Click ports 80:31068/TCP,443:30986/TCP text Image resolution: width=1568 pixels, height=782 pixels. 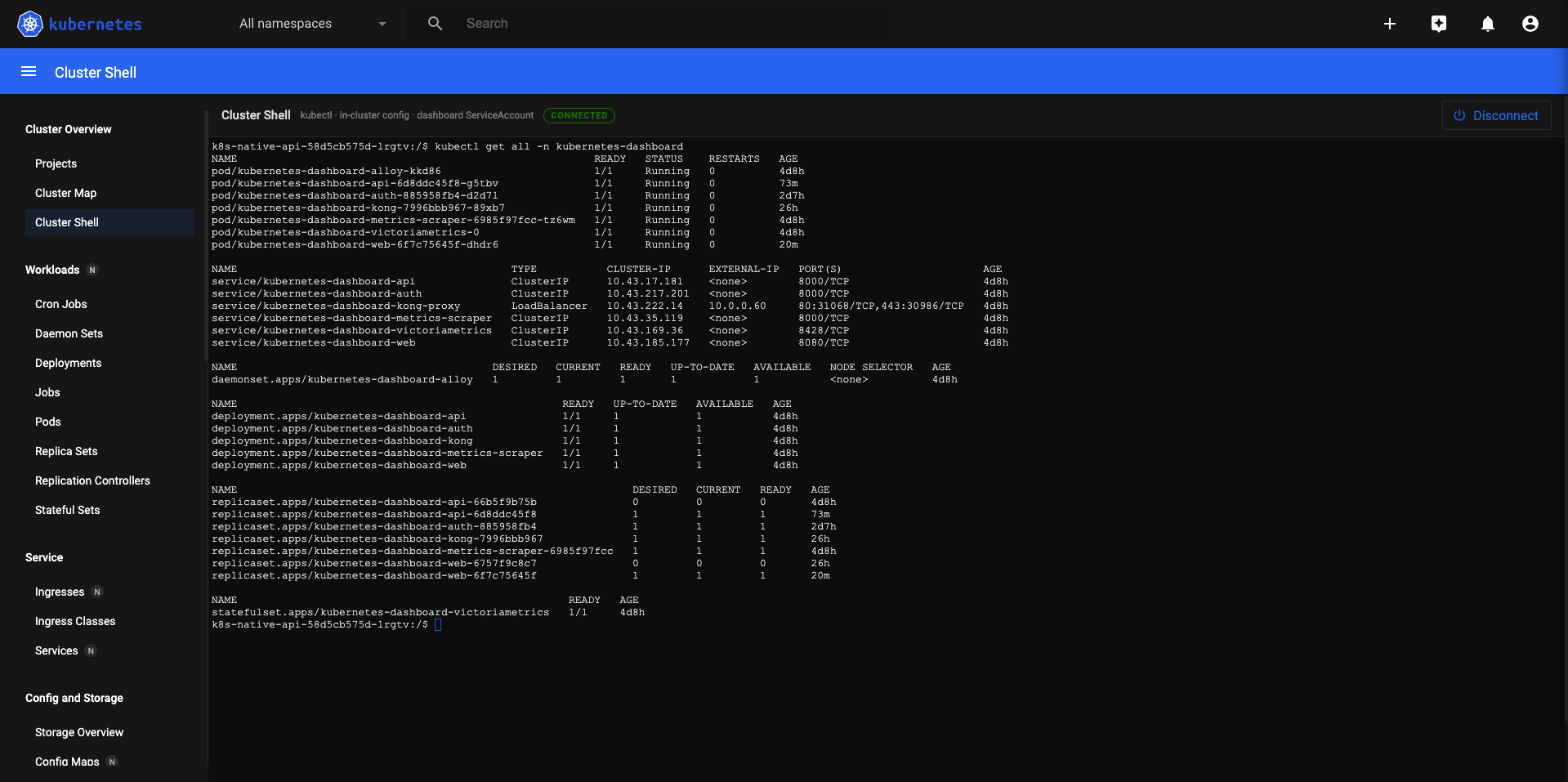tap(882, 306)
